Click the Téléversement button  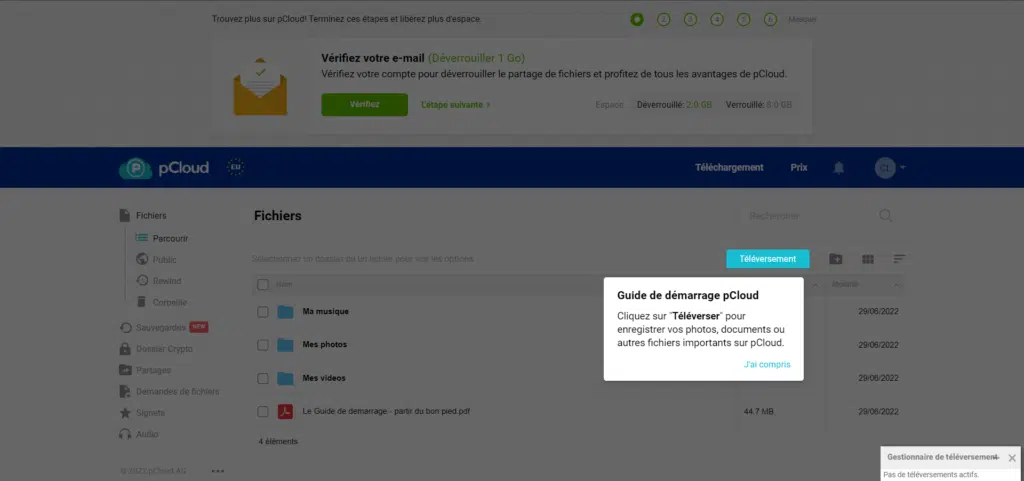pos(767,259)
